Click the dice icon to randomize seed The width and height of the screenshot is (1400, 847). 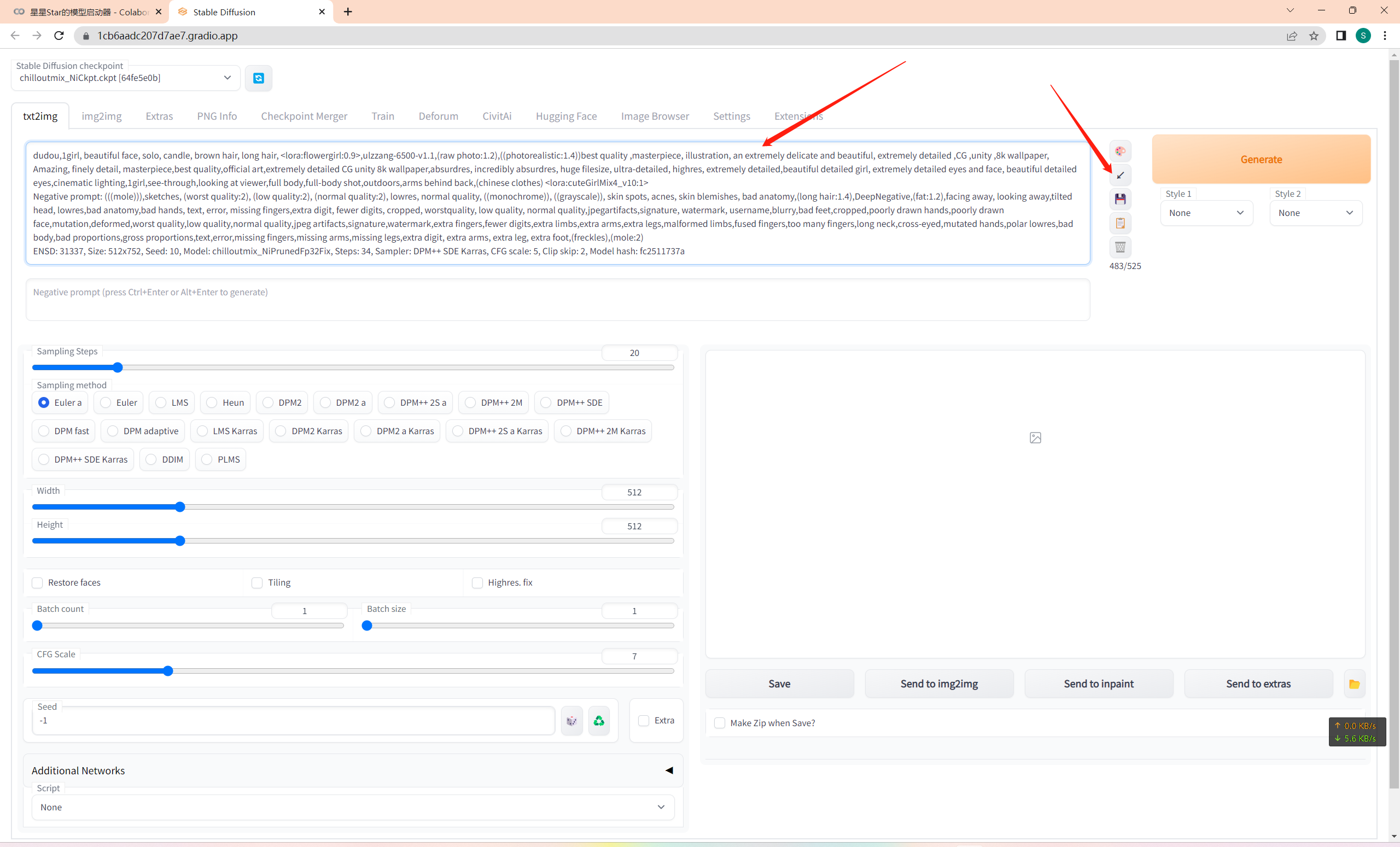pyautogui.click(x=571, y=721)
